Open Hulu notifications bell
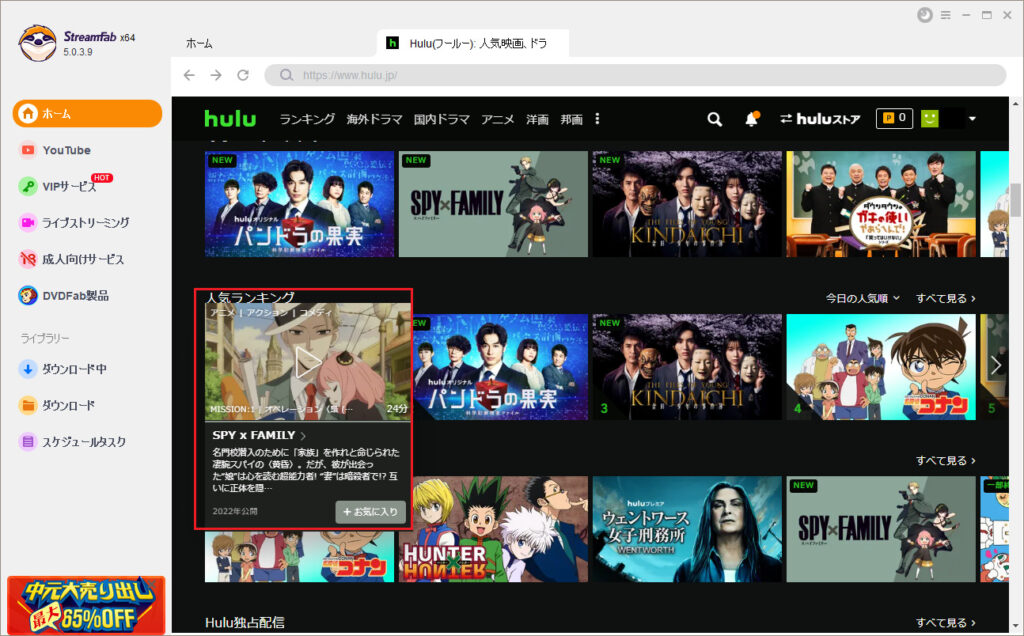 pos(752,119)
